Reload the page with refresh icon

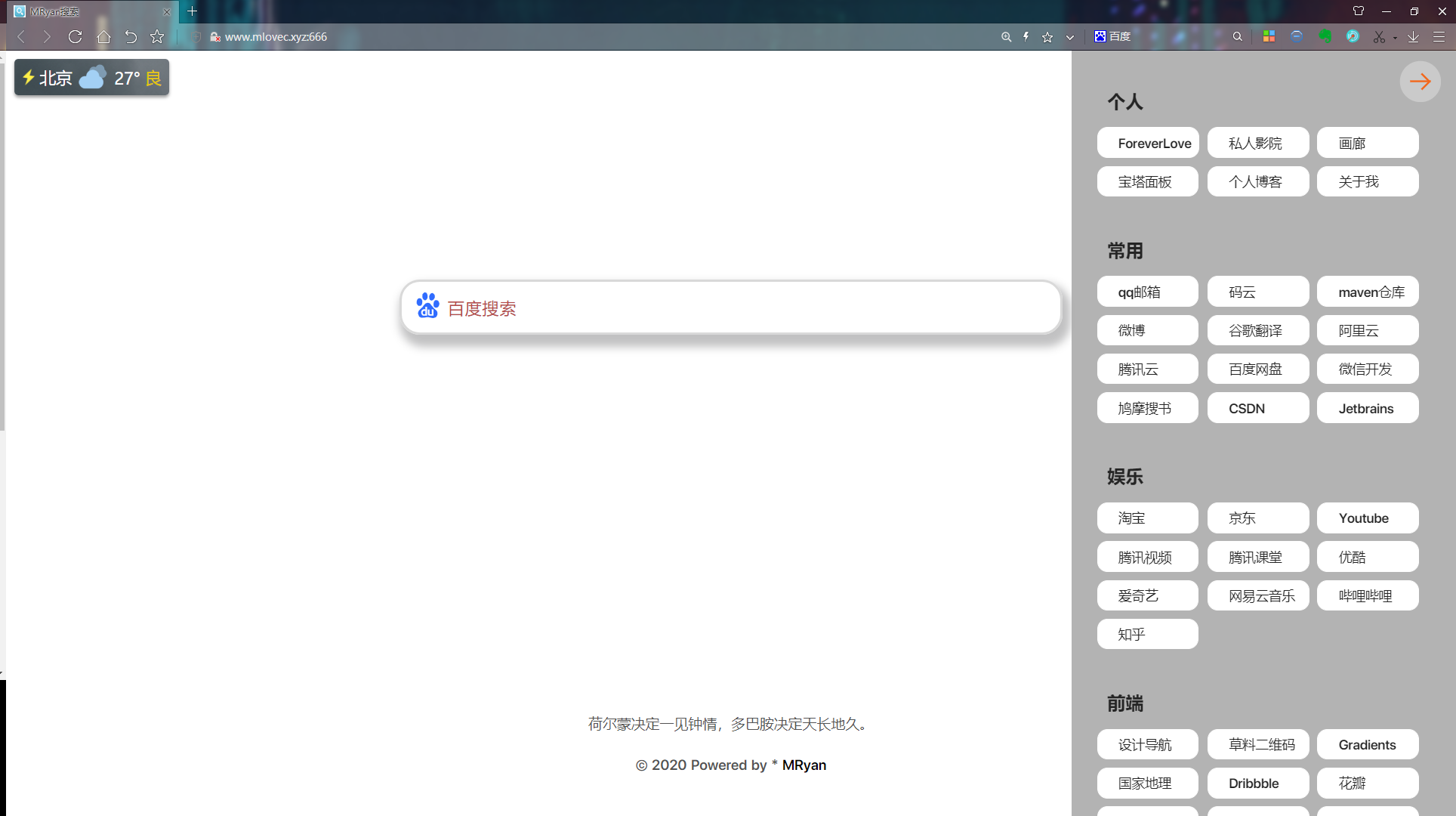coord(75,36)
